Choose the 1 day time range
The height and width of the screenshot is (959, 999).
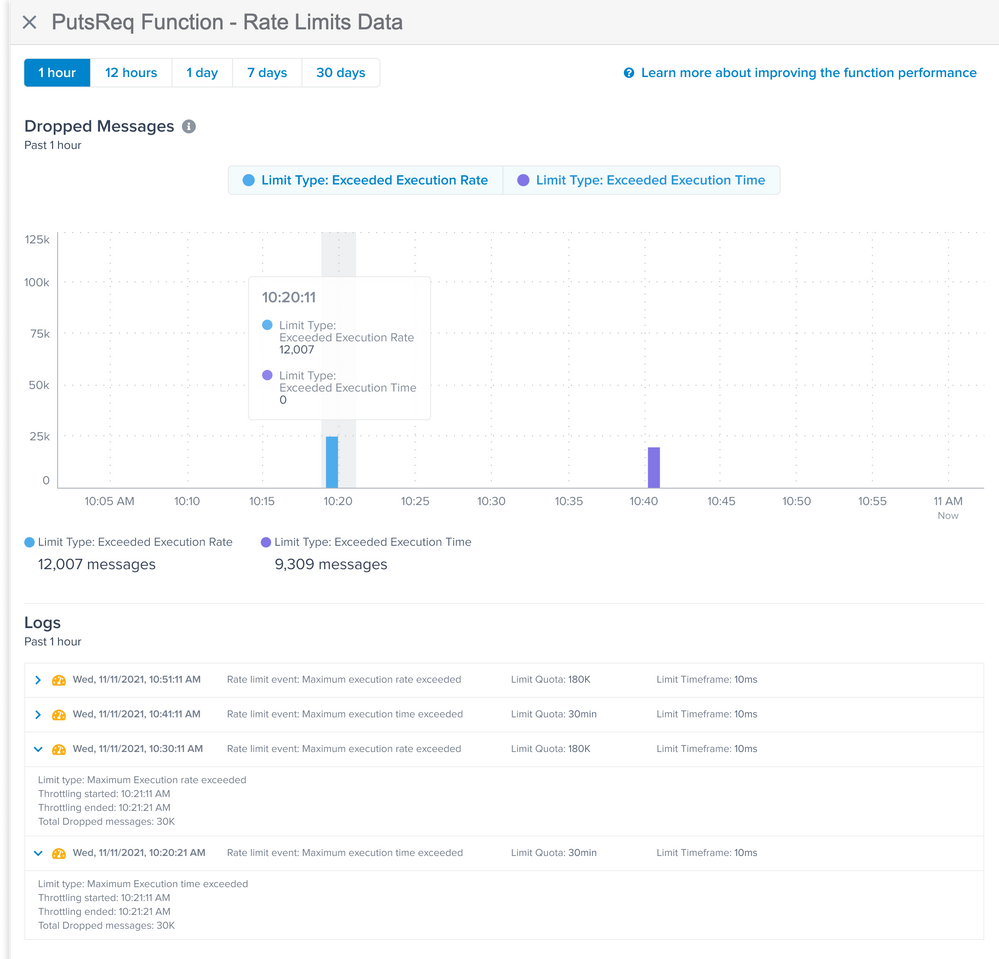[x=202, y=73]
